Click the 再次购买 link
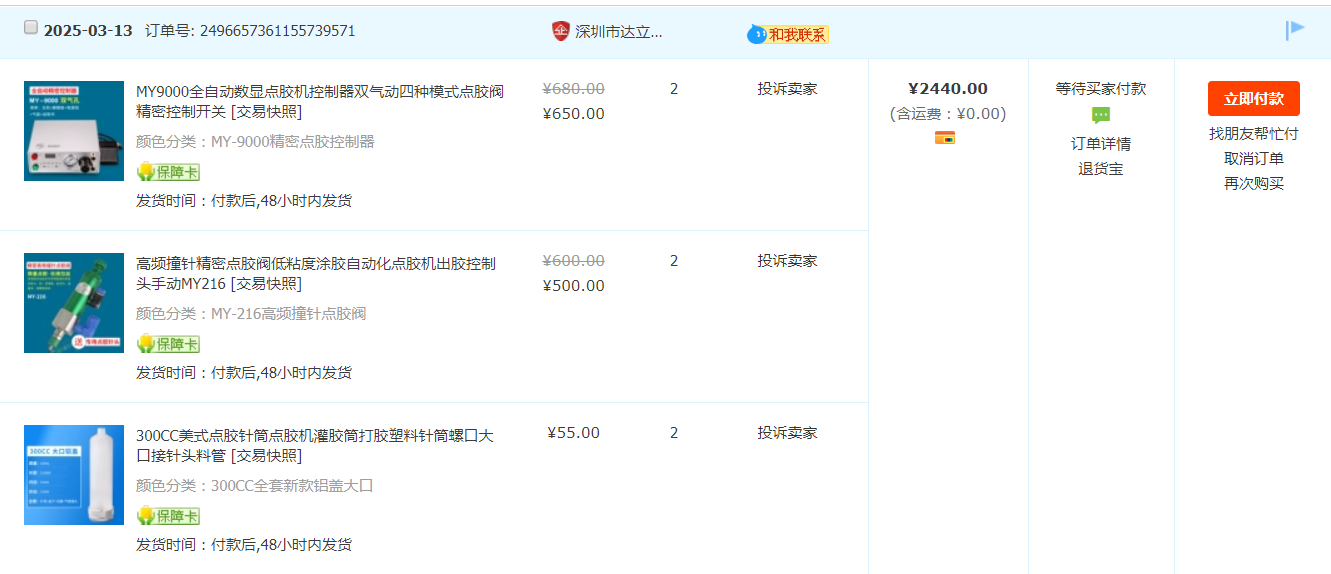Viewport: 1331px width, 574px height. (1253, 184)
